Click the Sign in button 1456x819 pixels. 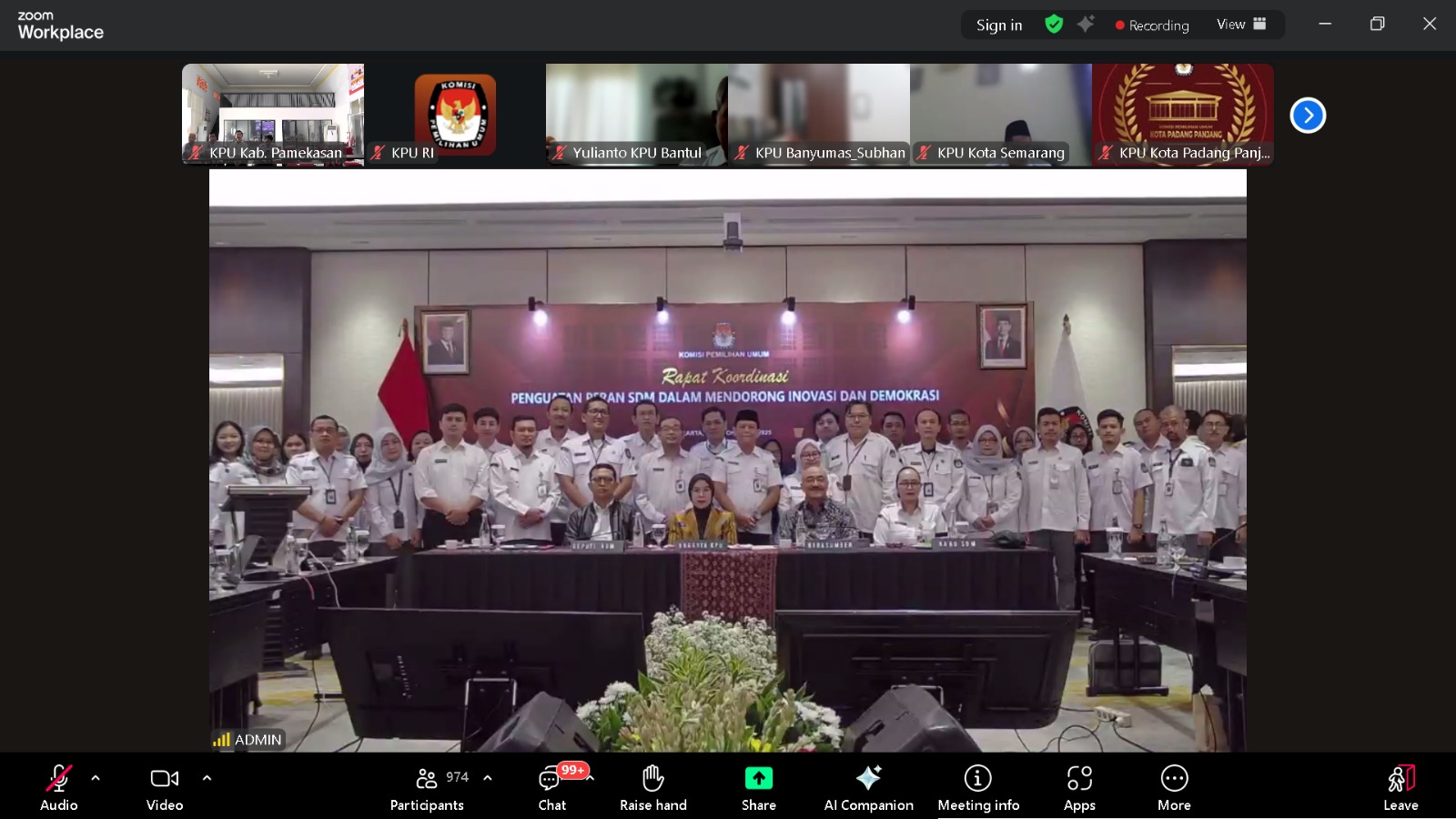coord(999,25)
